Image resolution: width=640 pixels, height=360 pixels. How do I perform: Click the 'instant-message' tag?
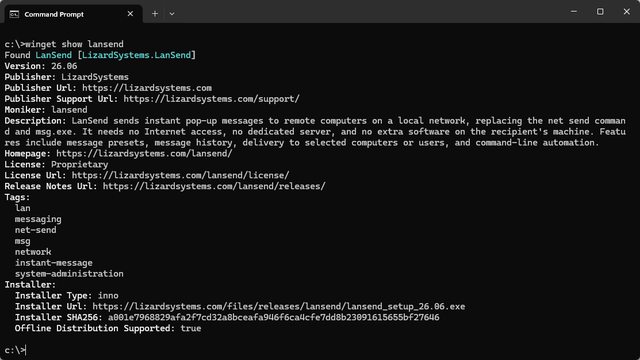click(x=53, y=263)
